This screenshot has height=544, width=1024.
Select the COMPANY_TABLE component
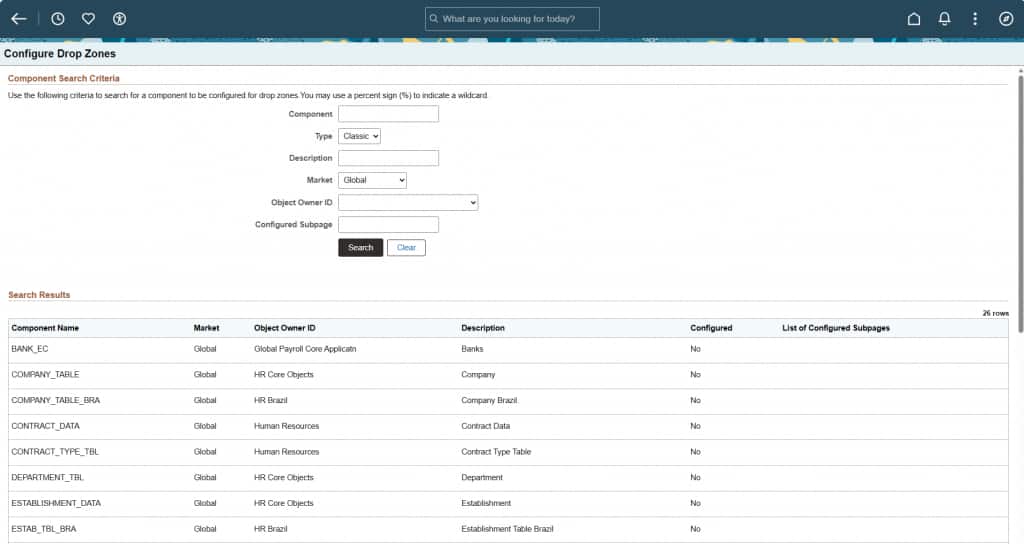pos(45,375)
